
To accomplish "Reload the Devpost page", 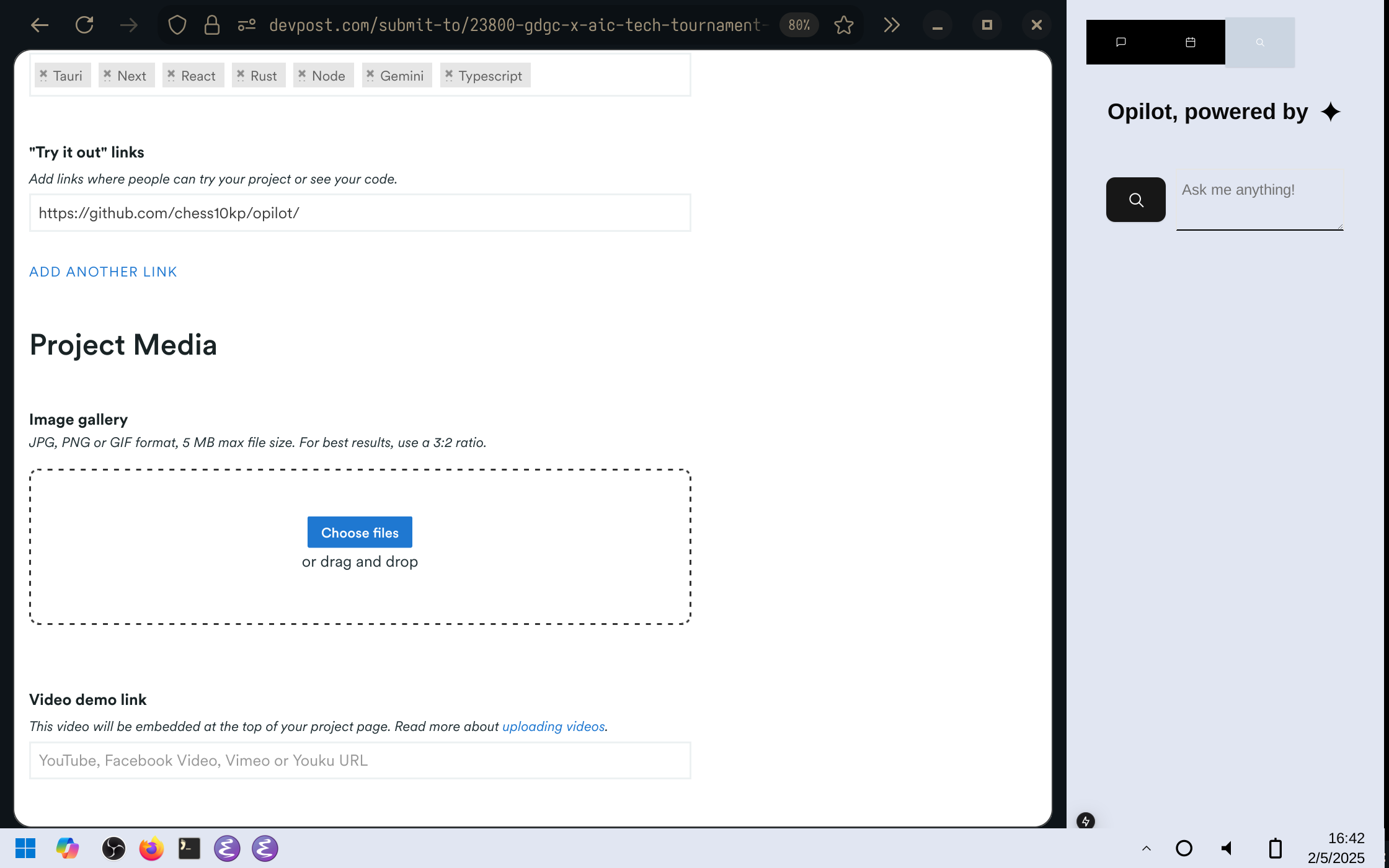I will (x=84, y=25).
